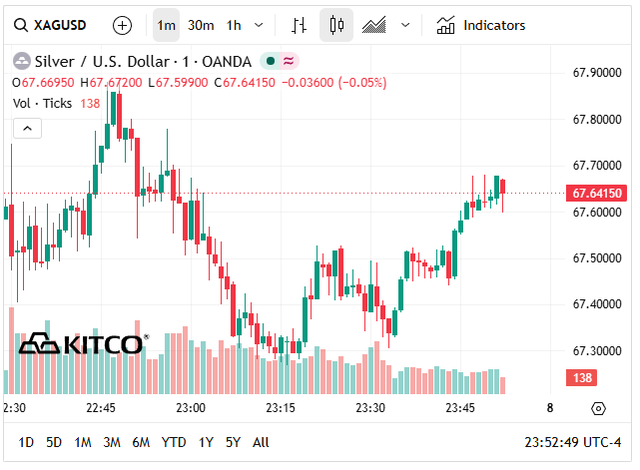Click the high value H67.67200
The height and width of the screenshot is (470, 640).
click(x=111, y=83)
